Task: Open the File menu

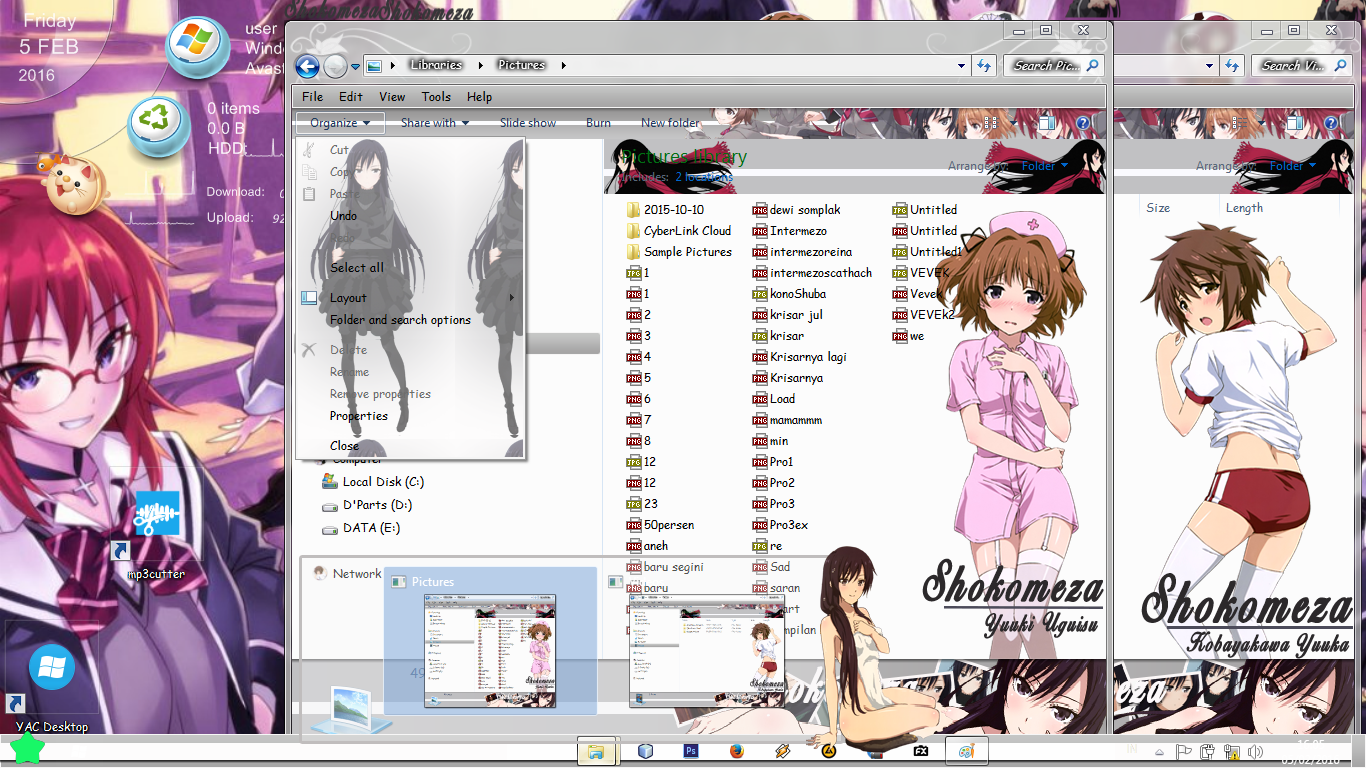Action: pos(313,97)
